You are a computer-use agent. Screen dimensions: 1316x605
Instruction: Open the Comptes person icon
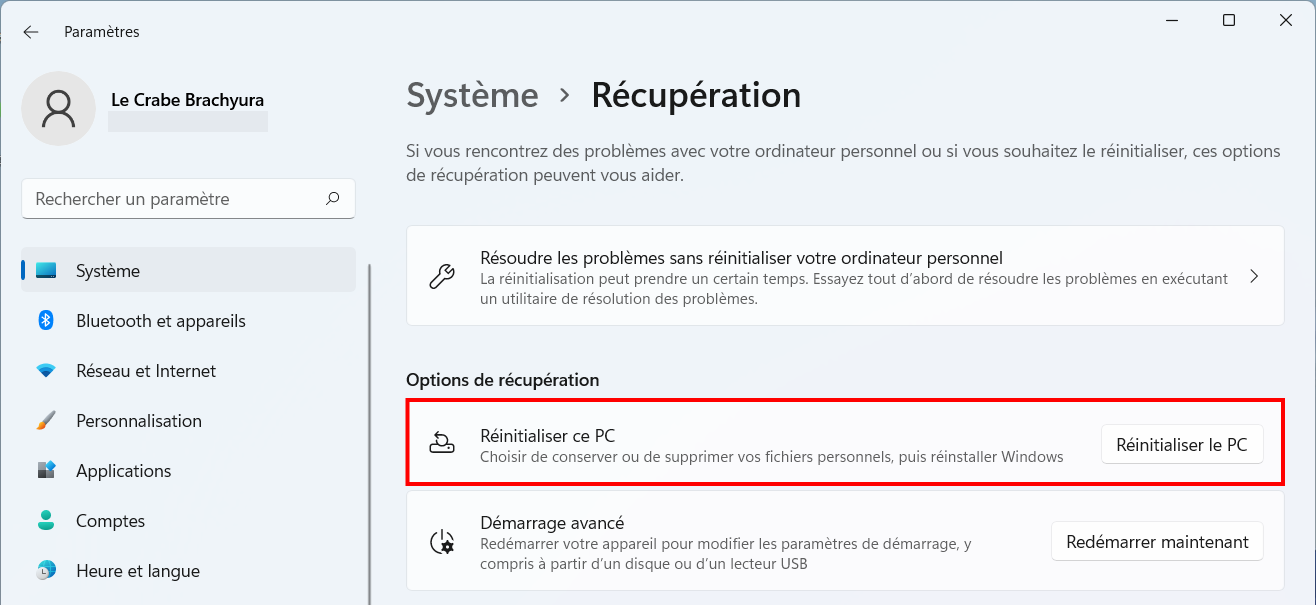tap(46, 520)
